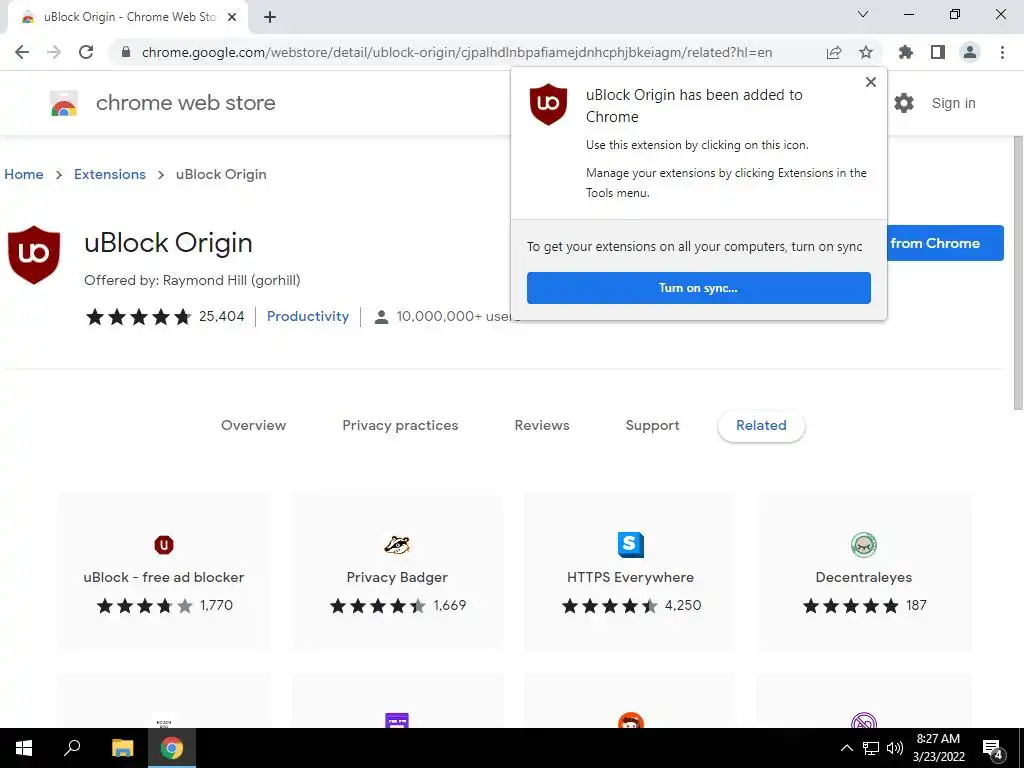Open the side panel icon

[938, 52]
